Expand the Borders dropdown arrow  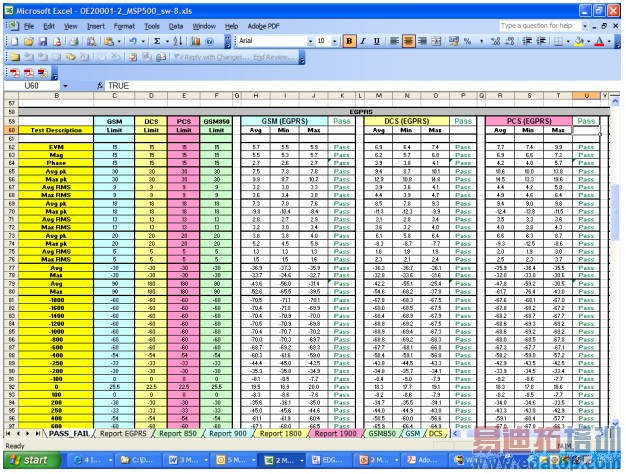coord(568,41)
